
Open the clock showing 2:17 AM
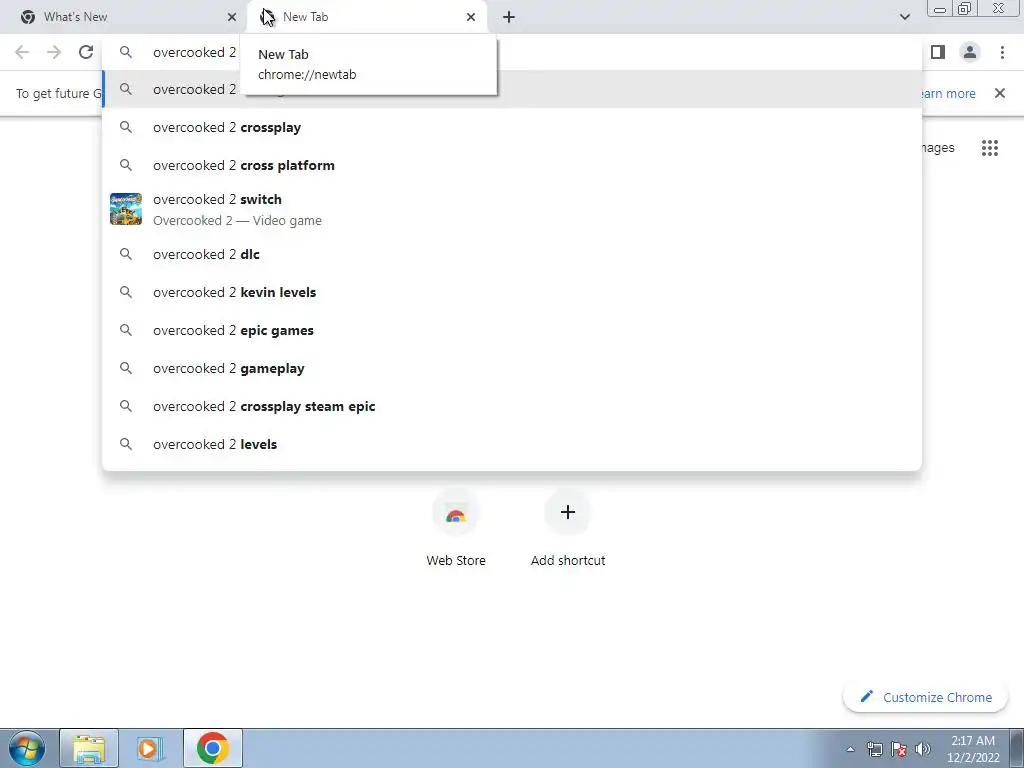point(973,749)
